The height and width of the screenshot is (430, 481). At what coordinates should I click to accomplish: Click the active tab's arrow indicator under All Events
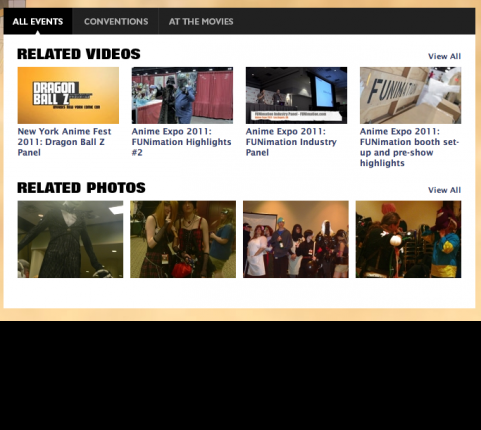point(38,32)
